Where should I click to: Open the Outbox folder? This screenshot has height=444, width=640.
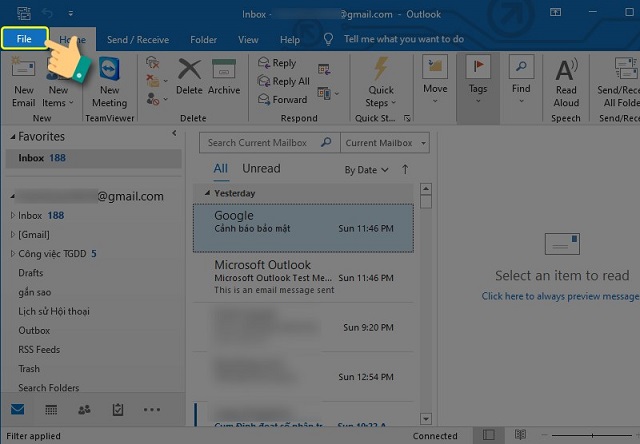(x=34, y=331)
